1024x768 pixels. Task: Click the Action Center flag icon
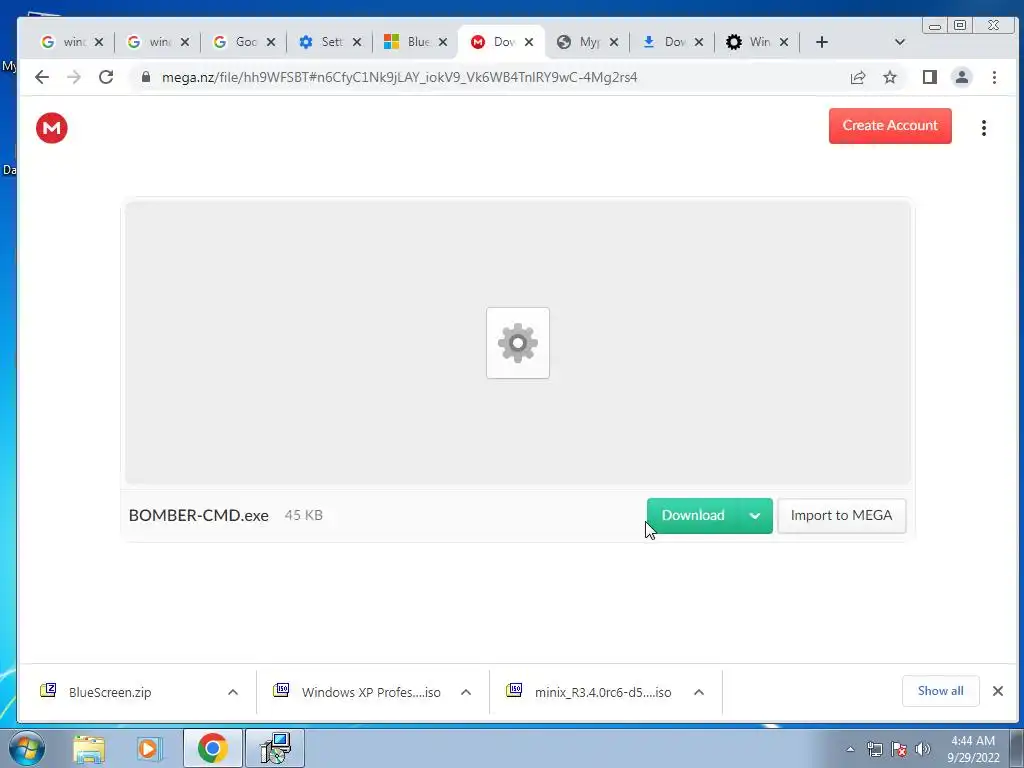[x=899, y=749]
